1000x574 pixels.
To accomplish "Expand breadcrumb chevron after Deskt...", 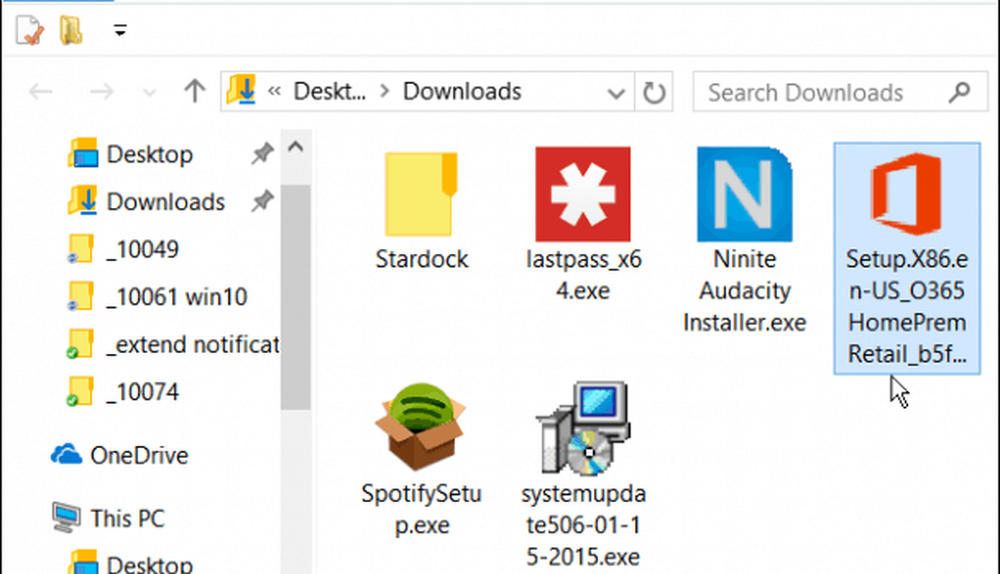I will (x=385, y=92).
